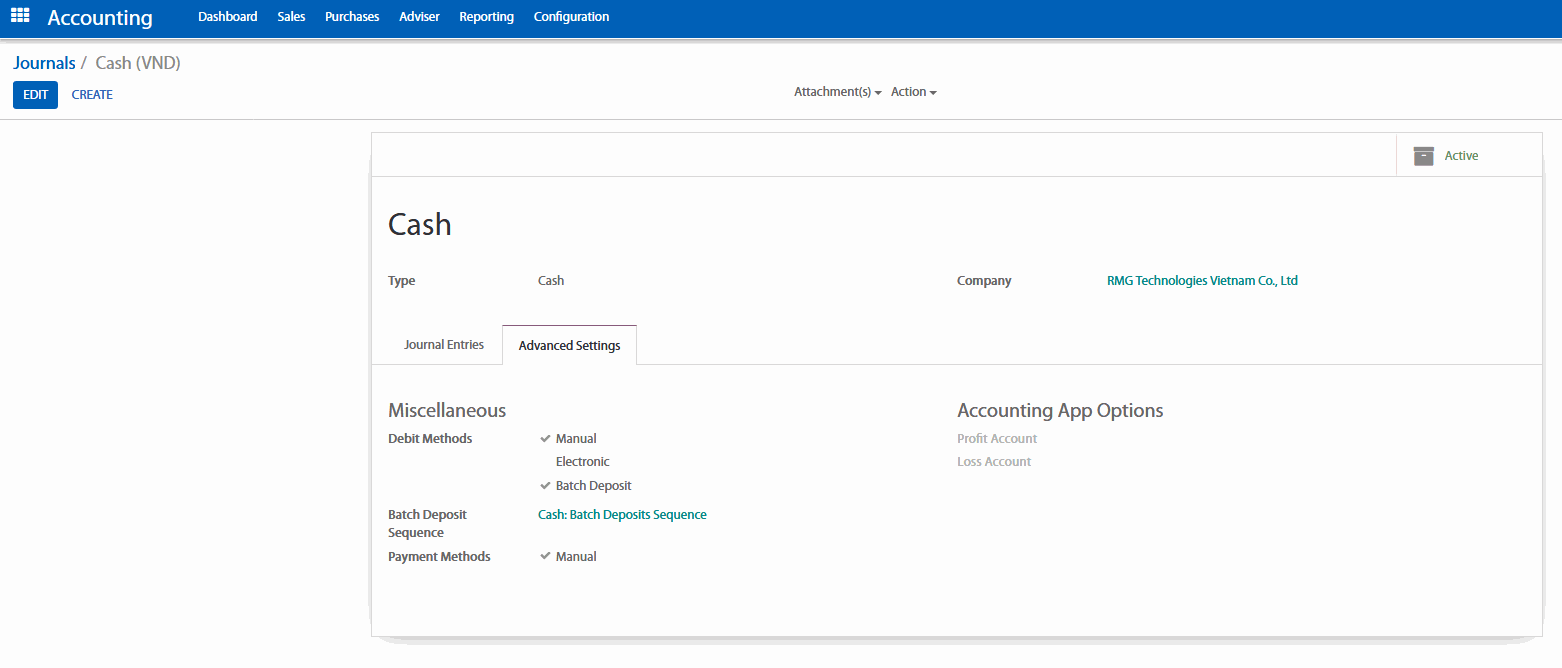
Task: Toggle the Manual debit method checkmark
Action: [545, 439]
